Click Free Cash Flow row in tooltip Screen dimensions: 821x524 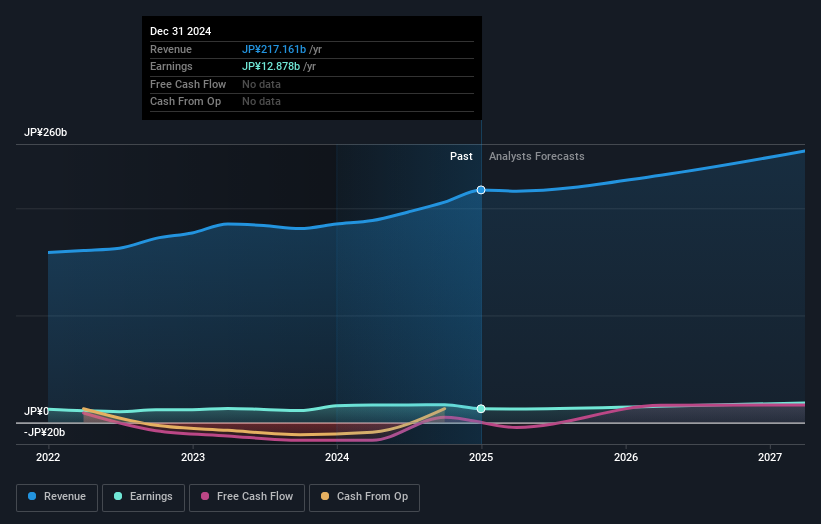[x=312, y=84]
